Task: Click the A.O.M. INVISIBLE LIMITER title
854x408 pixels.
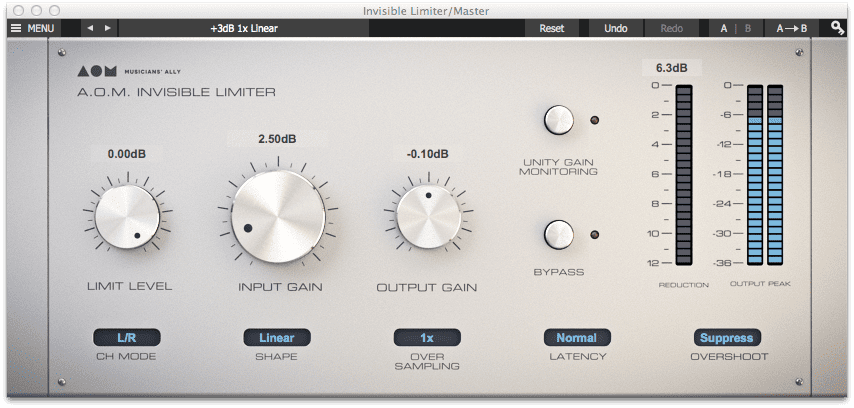Action: tap(176, 92)
